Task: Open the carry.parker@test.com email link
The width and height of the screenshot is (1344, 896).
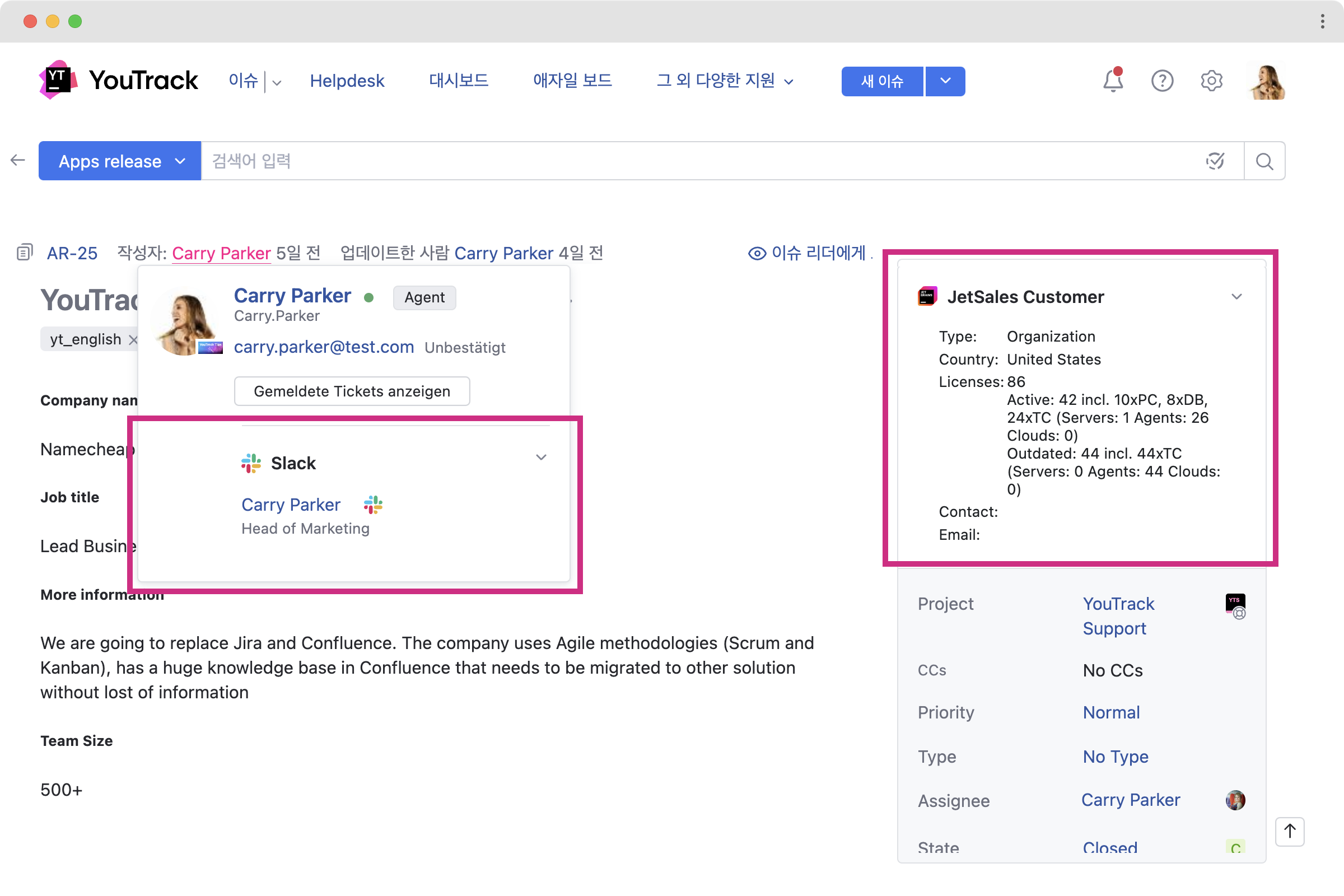Action: pos(324,346)
